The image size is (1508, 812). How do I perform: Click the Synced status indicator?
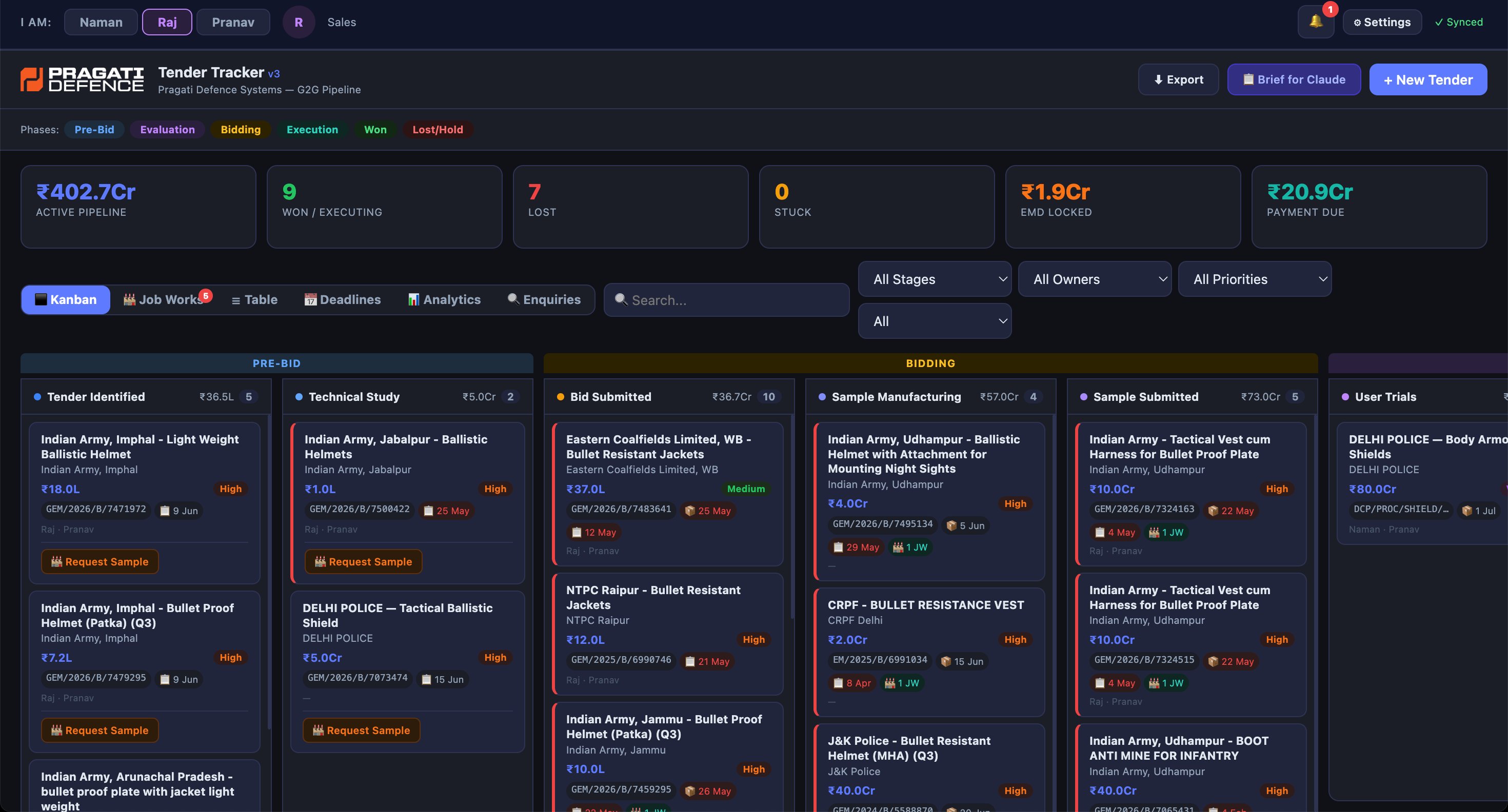coord(1458,22)
